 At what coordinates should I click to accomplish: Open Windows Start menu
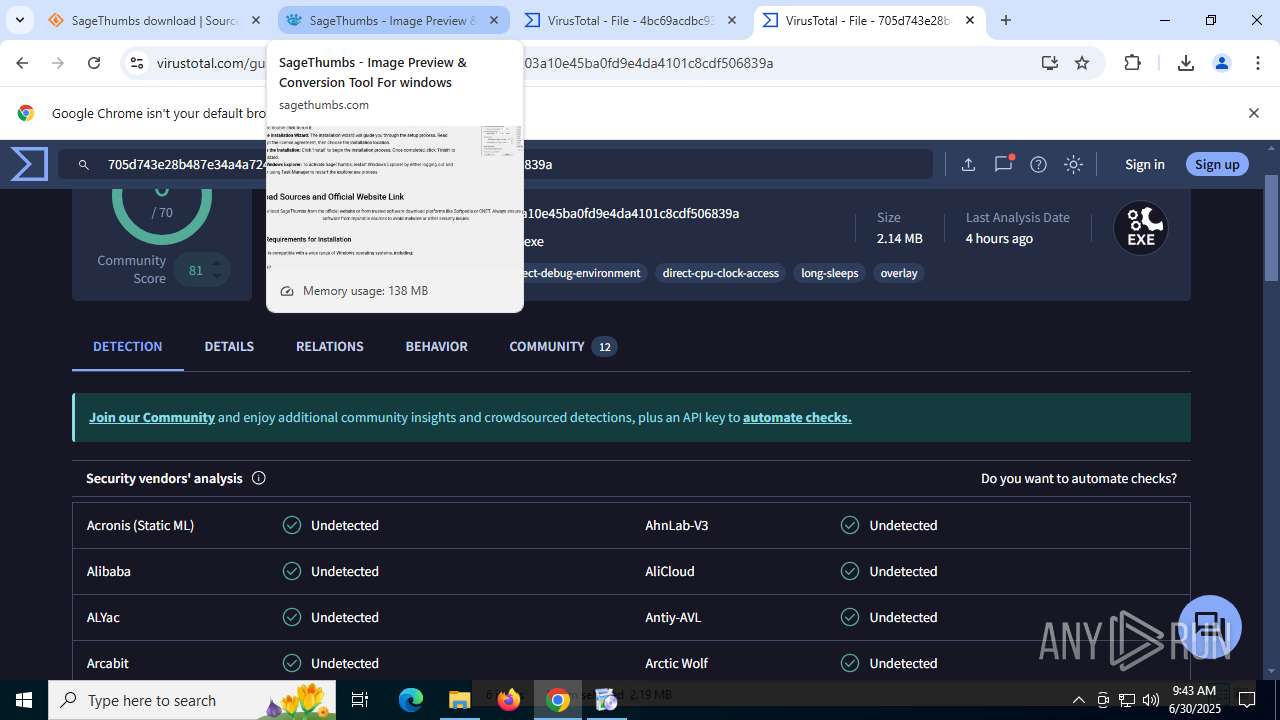24,700
